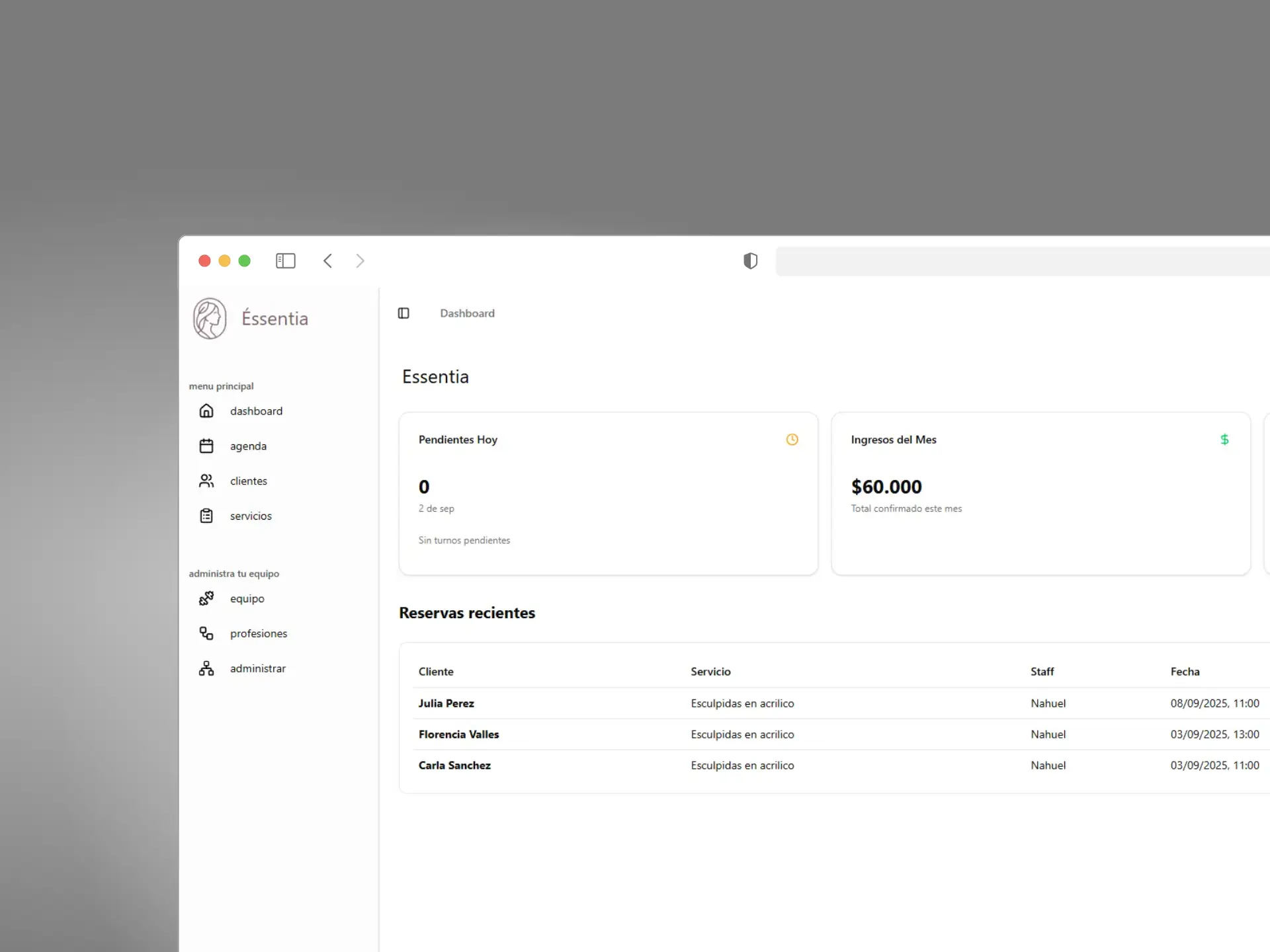Image resolution: width=1270 pixels, height=952 pixels.
Task: Click the Essentia logo emblem
Action: coord(210,318)
